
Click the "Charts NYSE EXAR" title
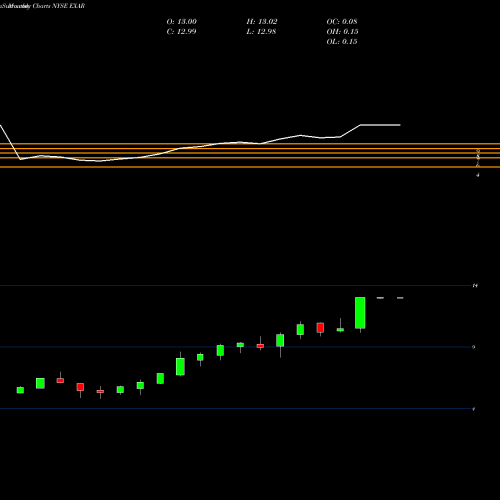coord(59,6)
